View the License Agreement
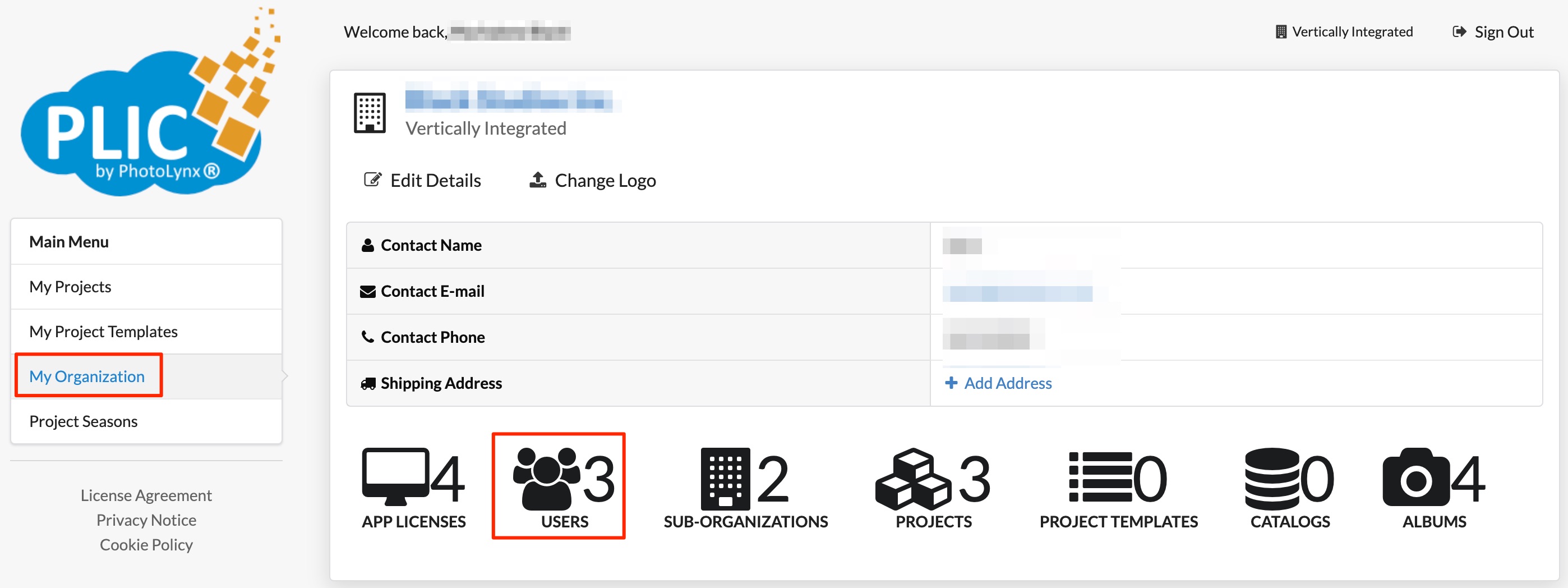1568x588 pixels. click(x=146, y=495)
